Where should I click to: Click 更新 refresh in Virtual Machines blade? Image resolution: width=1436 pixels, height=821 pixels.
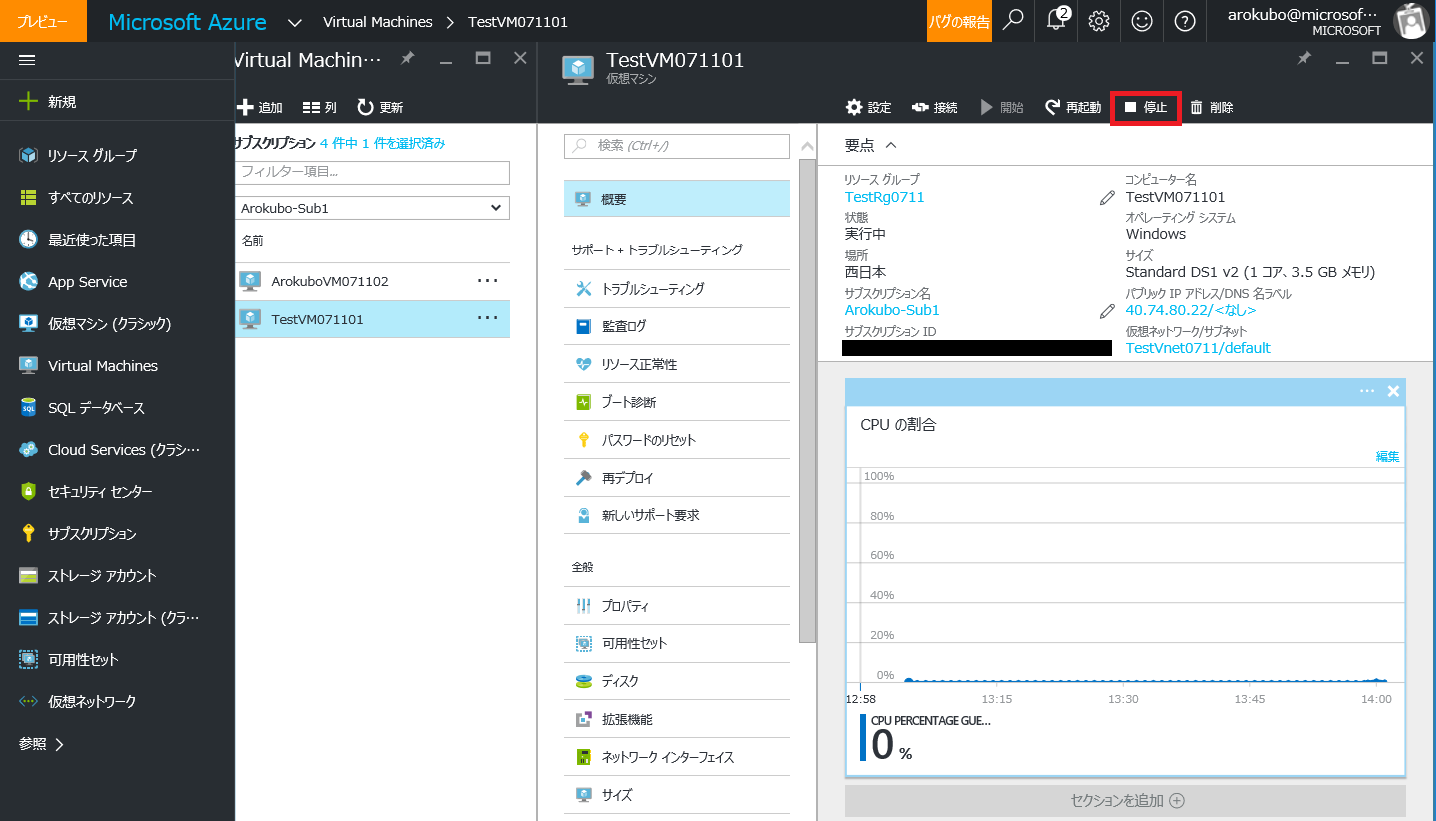point(380,107)
